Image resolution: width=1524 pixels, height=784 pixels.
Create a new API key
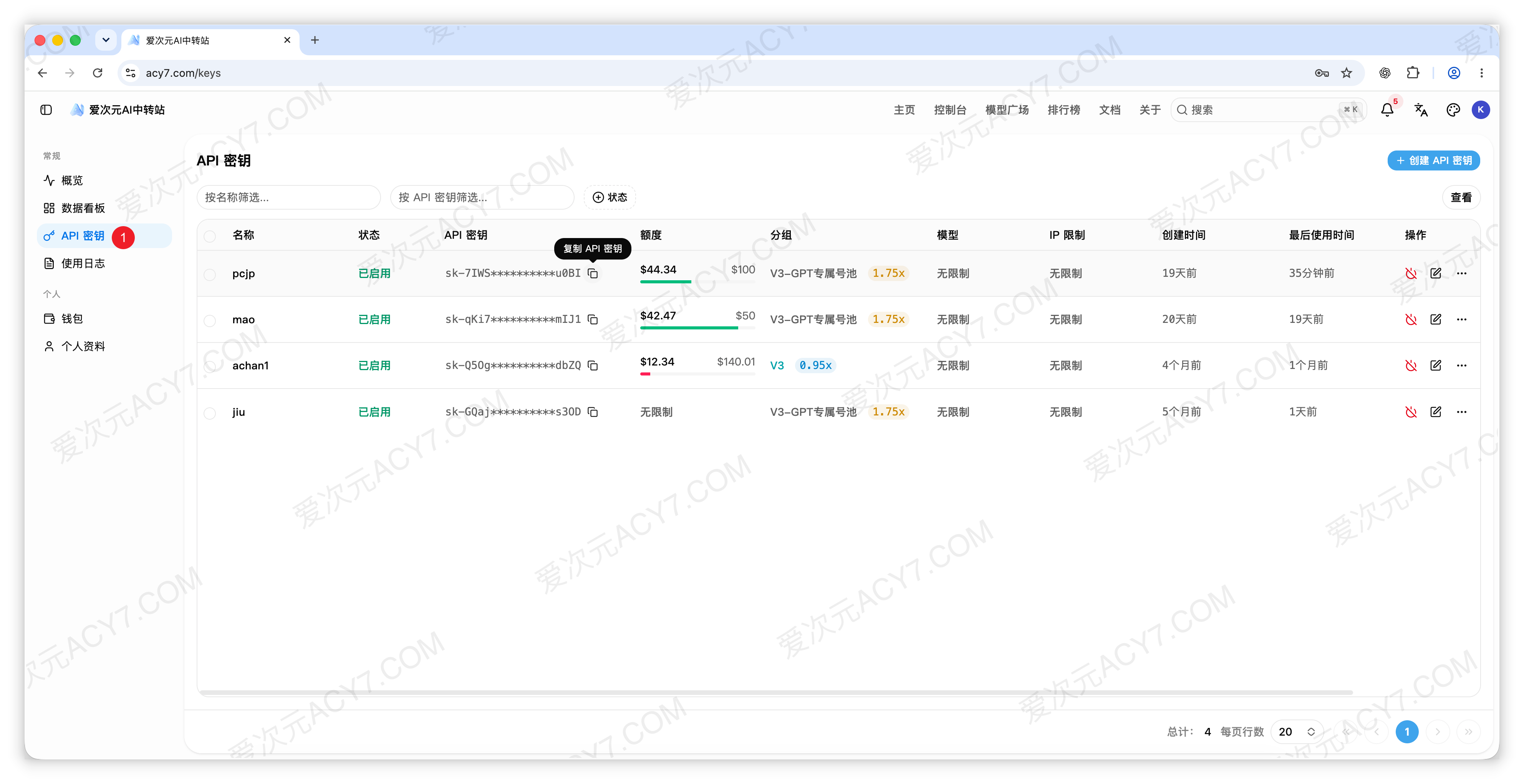tap(1433, 160)
